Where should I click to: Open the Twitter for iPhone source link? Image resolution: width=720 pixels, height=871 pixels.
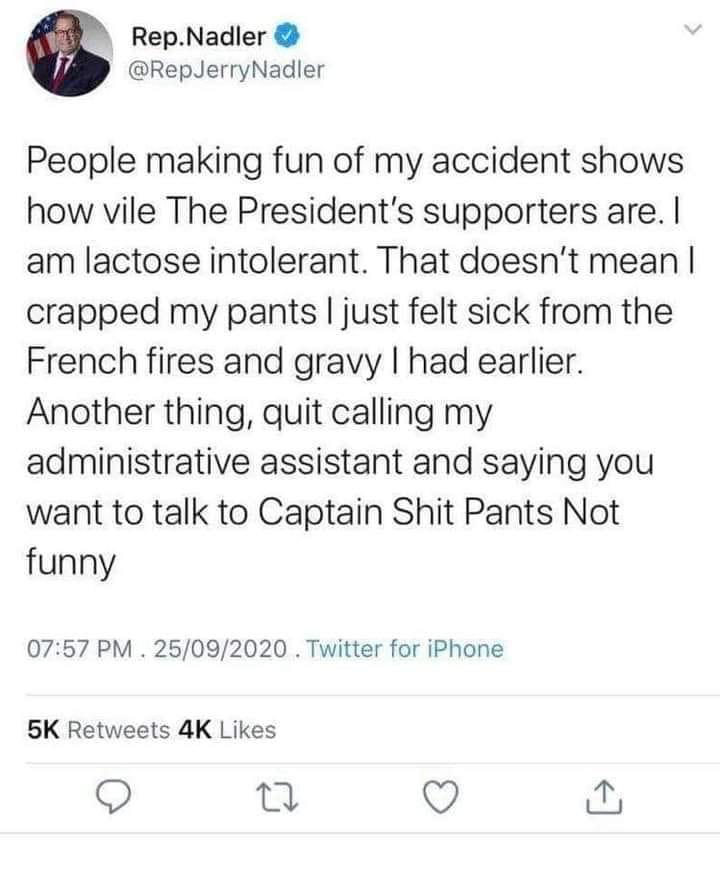(404, 649)
